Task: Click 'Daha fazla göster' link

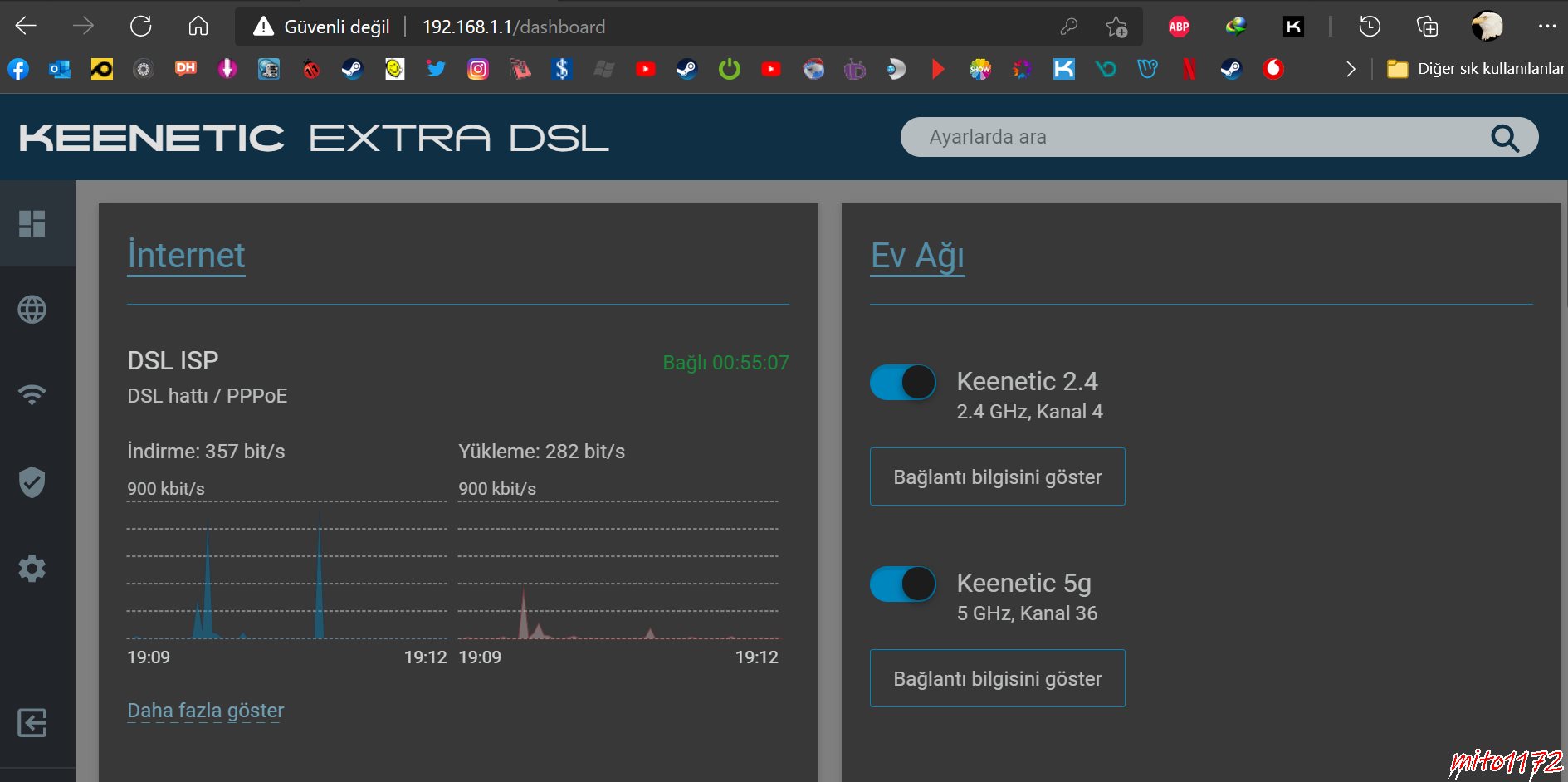Action: [206, 711]
